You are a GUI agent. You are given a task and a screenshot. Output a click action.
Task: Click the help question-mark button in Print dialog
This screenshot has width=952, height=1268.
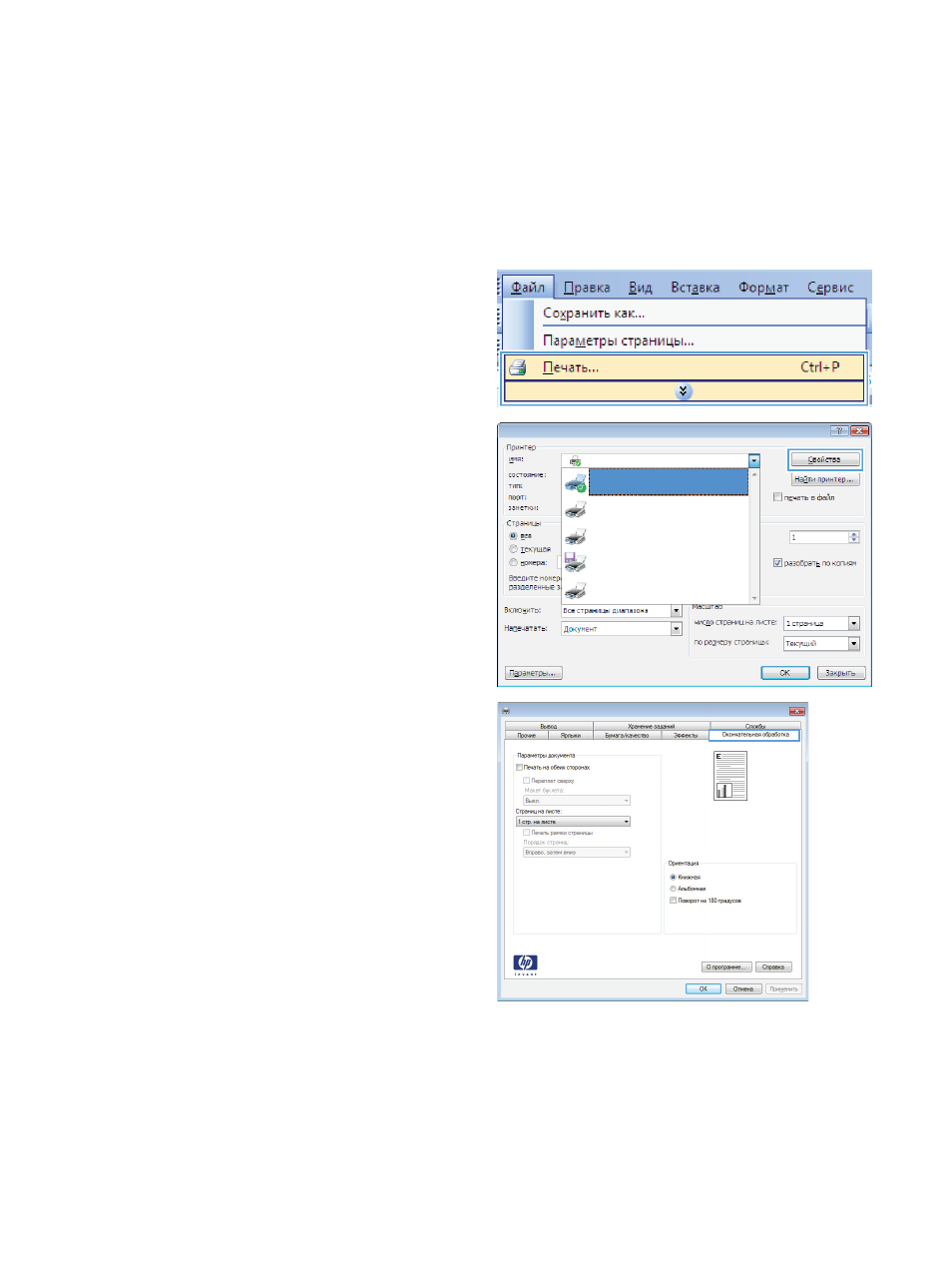click(839, 430)
